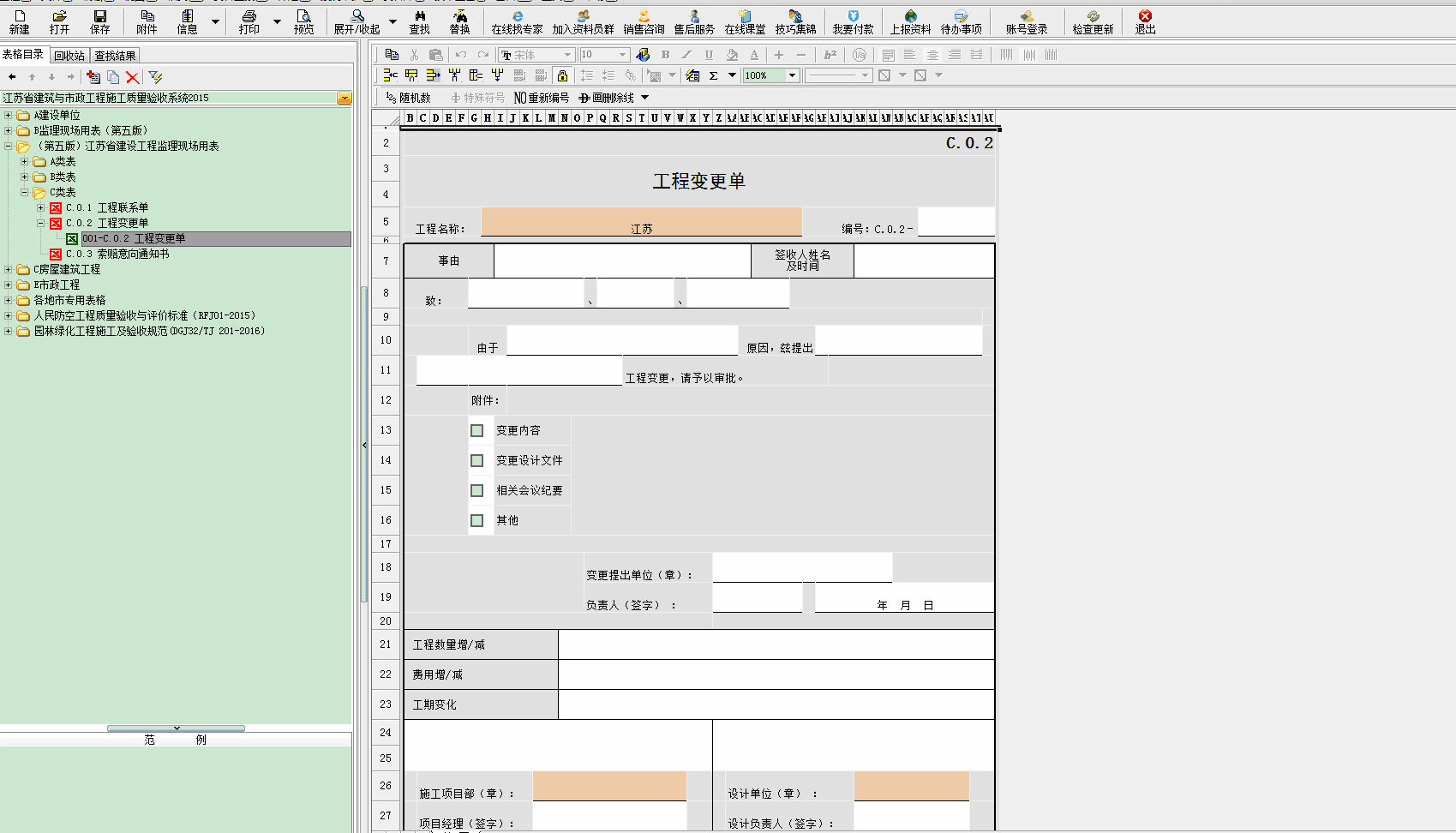Viewport: 1456px width, 833px height.
Task: Check the 变更内容 checkbox
Action: point(477,431)
